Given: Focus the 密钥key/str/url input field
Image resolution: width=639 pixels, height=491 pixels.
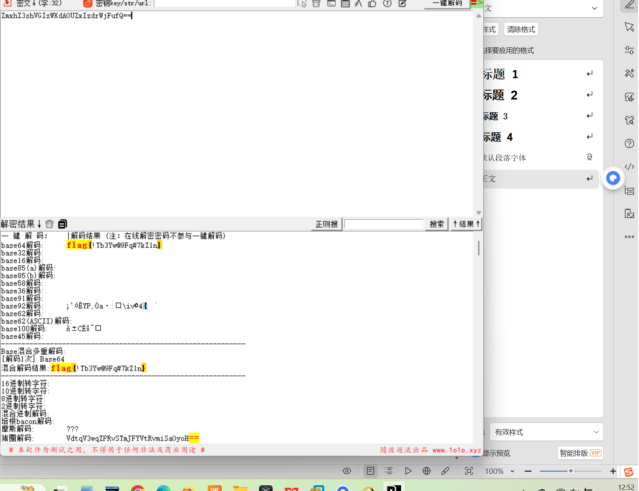Looking at the screenshot, I should tap(225, 4).
